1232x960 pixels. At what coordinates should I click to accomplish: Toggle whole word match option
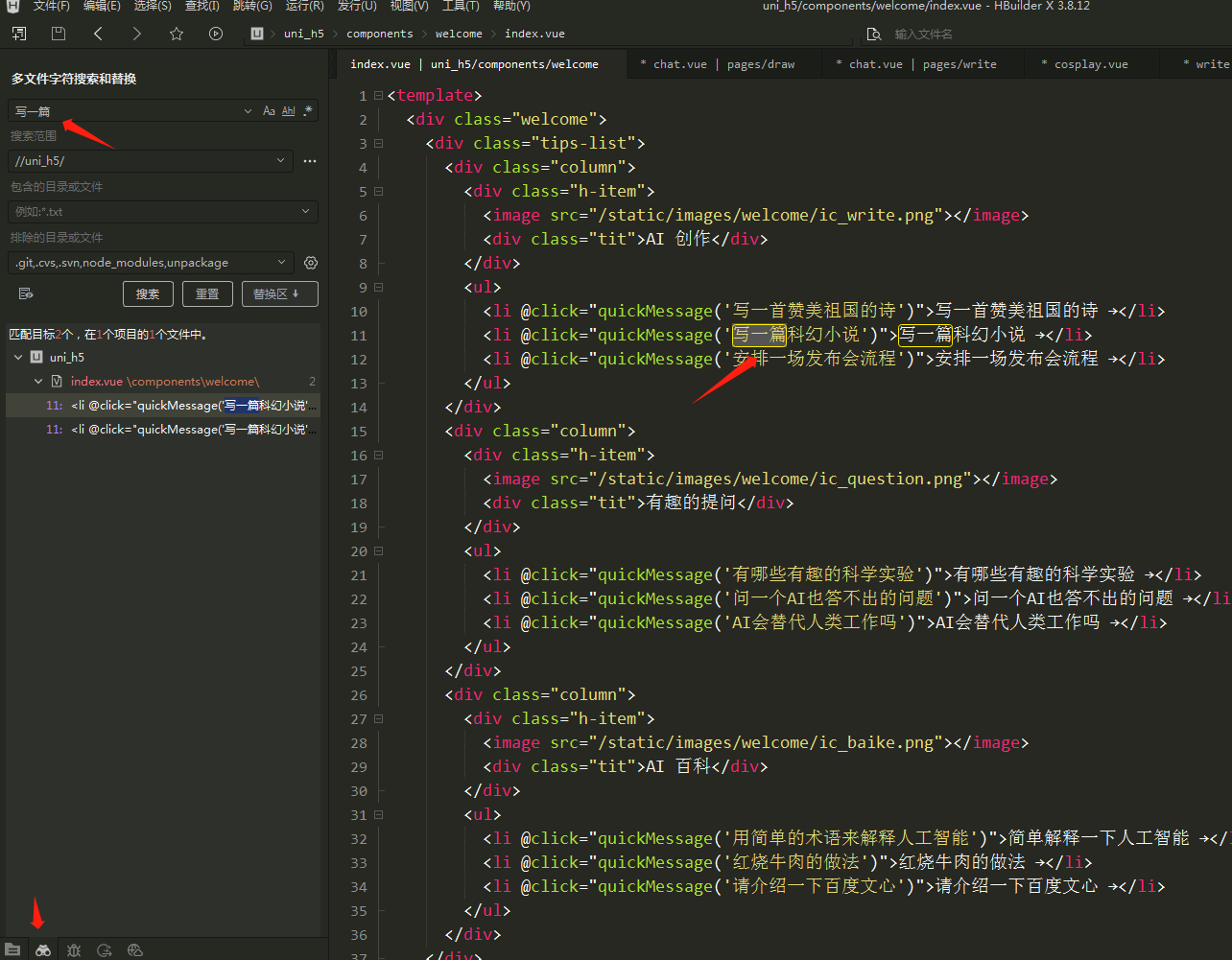(288, 111)
